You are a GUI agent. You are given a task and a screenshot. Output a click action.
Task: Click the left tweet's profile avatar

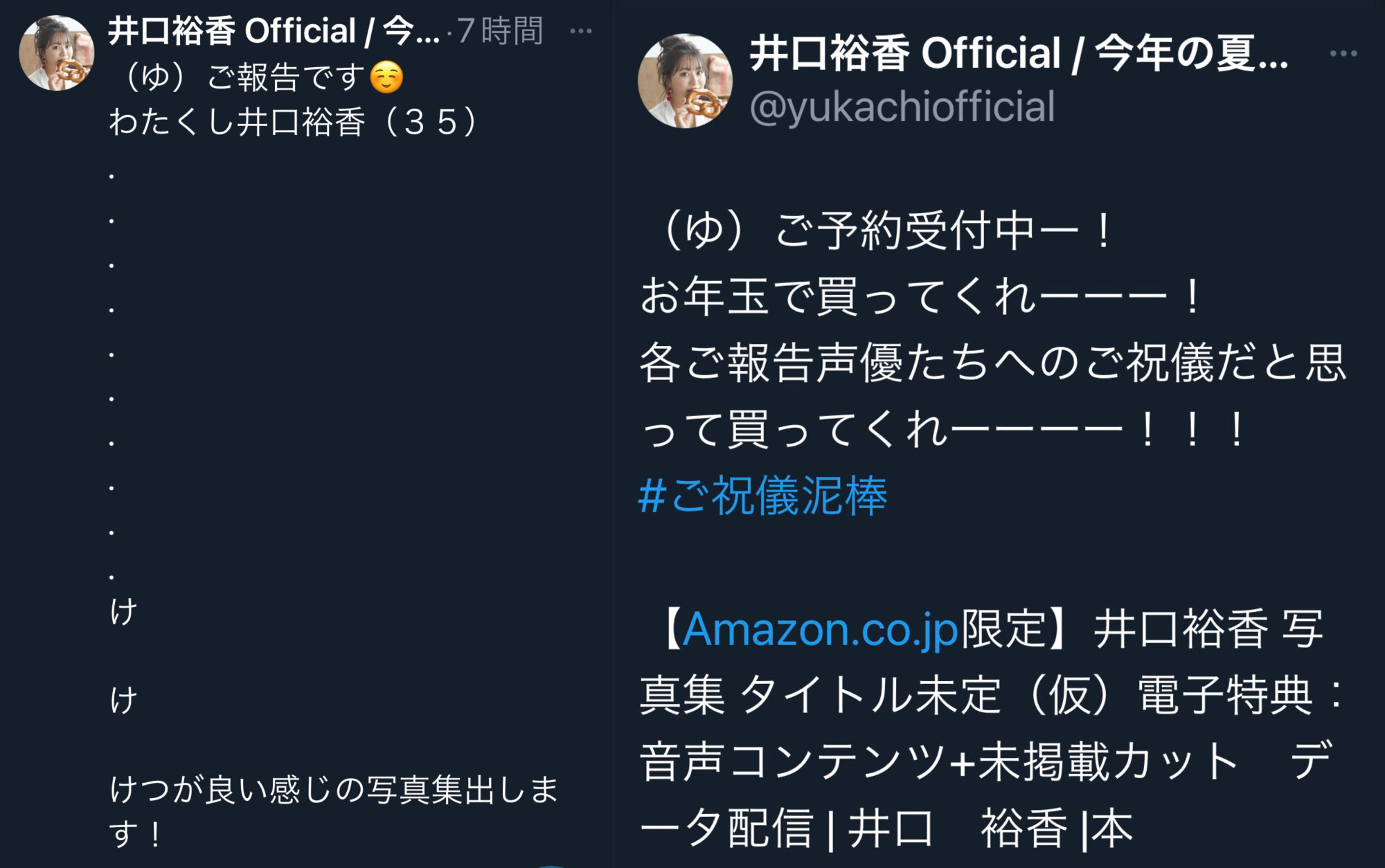(56, 53)
